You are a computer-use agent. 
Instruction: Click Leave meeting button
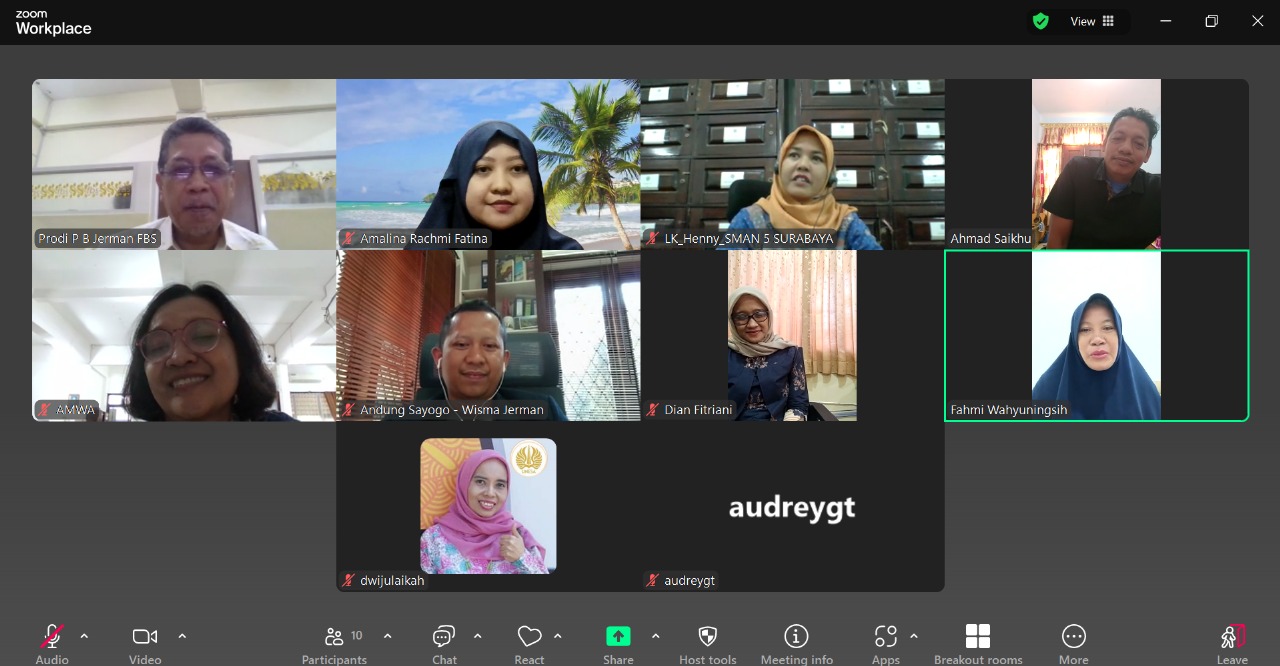1232,637
